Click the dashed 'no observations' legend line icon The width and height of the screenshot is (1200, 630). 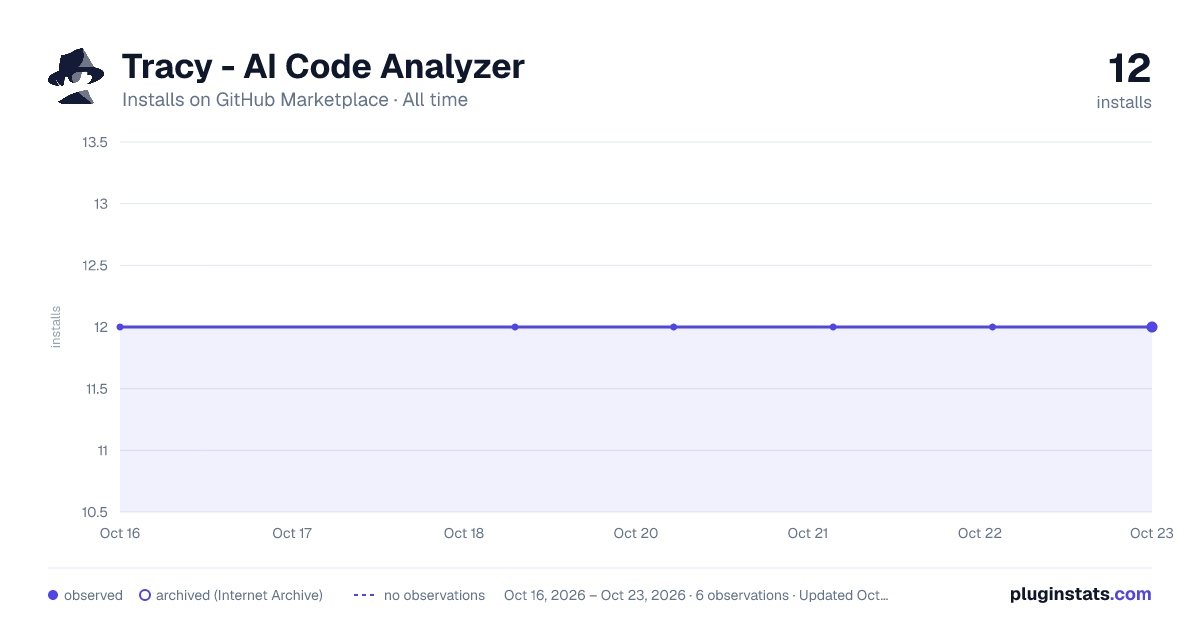(x=364, y=595)
